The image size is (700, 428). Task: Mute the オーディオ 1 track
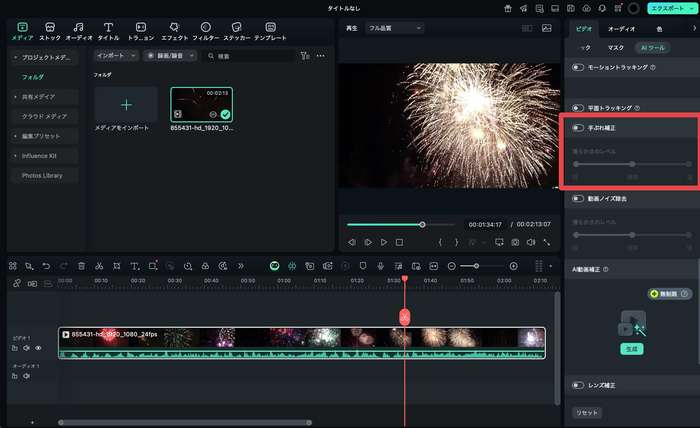[26, 376]
